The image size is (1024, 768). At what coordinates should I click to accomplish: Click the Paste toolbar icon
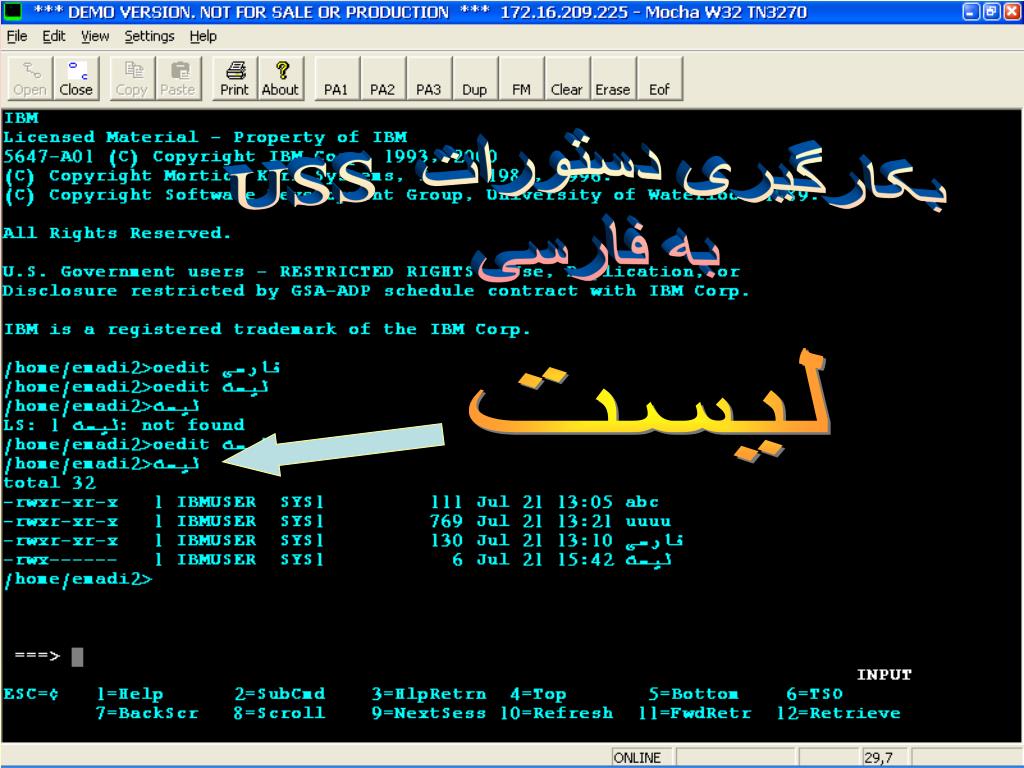pyautogui.click(x=178, y=78)
